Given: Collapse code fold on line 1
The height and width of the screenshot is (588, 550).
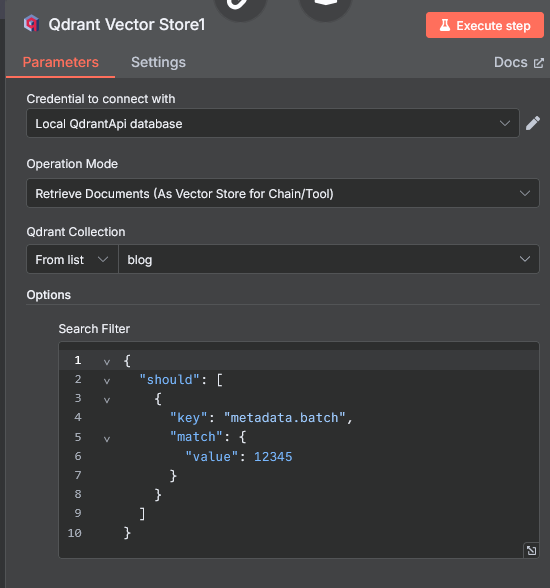Looking at the screenshot, I should tap(107, 362).
